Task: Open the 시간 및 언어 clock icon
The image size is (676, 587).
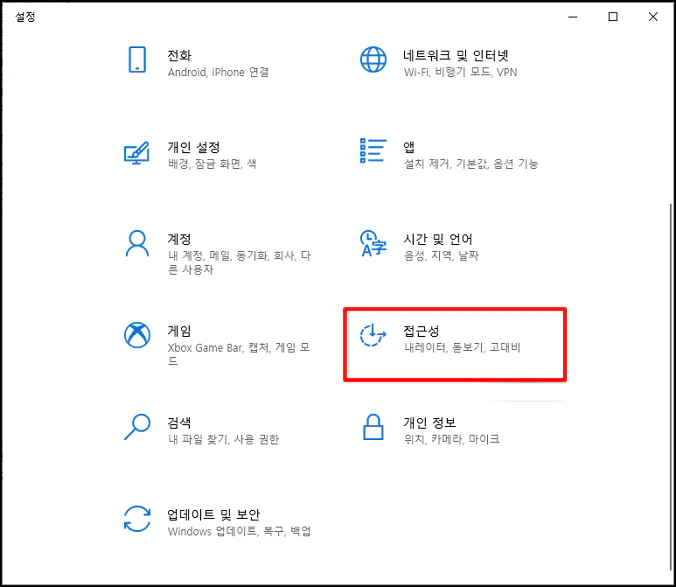Action: pos(373,244)
